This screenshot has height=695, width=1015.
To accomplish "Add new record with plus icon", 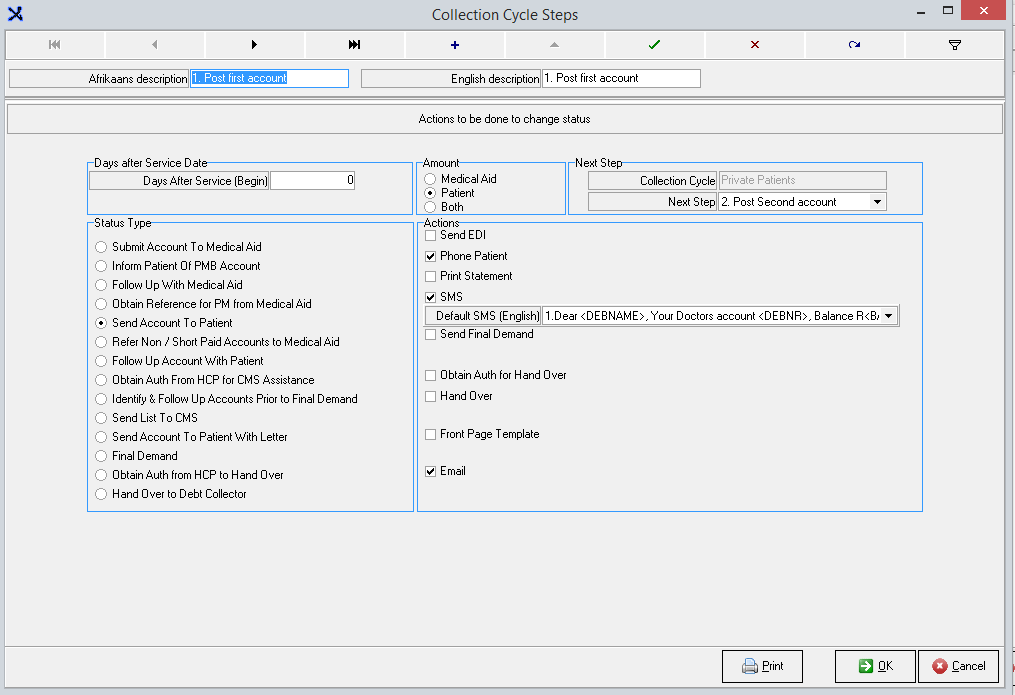I will coord(455,45).
